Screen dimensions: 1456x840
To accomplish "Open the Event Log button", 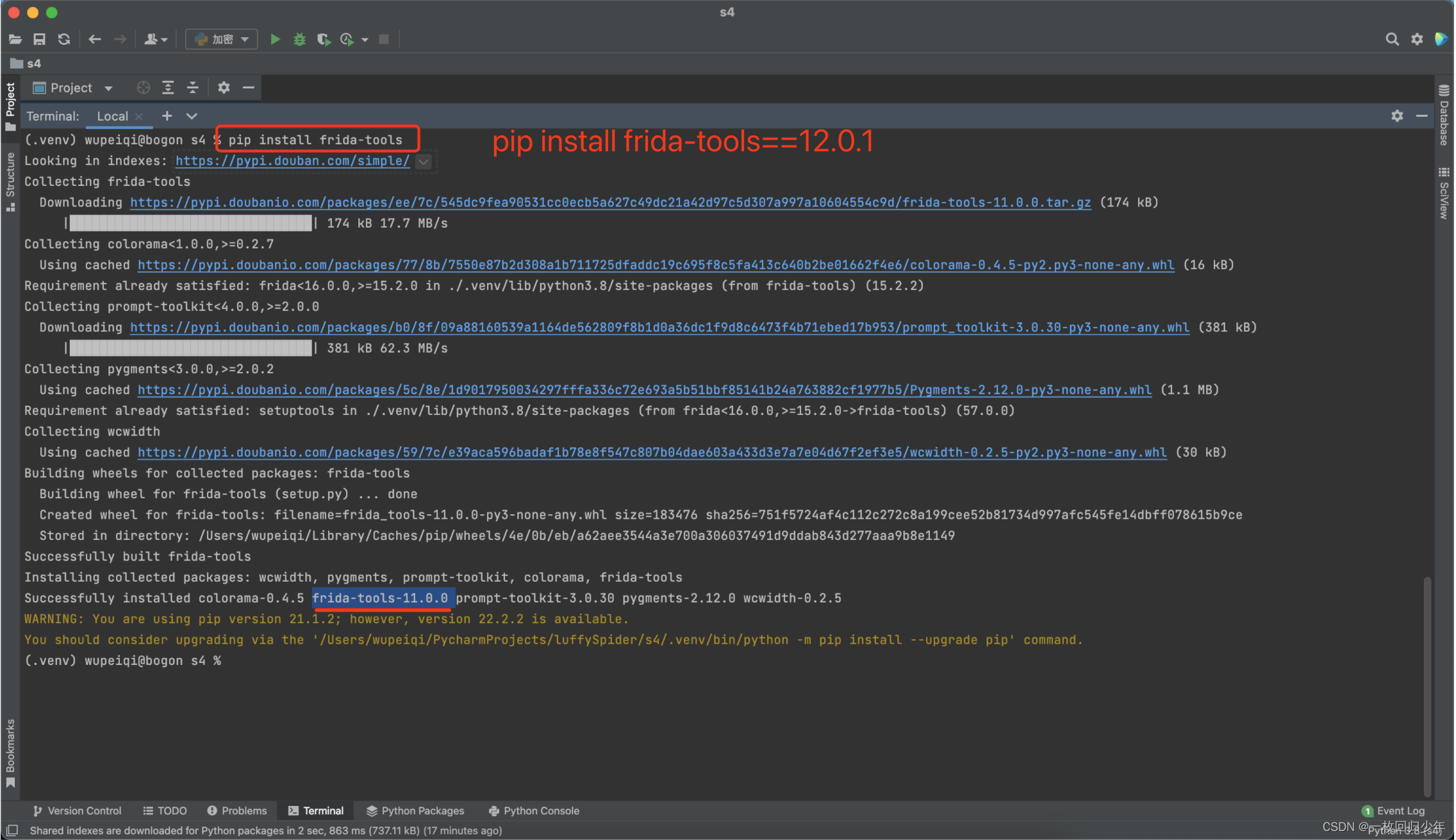I will pos(1393,811).
